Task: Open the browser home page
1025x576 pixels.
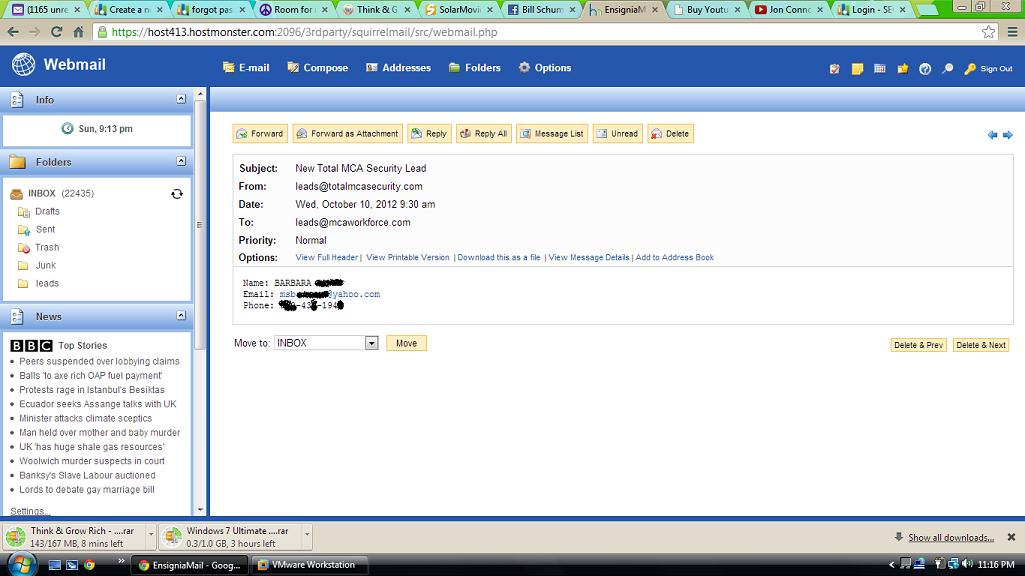Action: [x=78, y=31]
